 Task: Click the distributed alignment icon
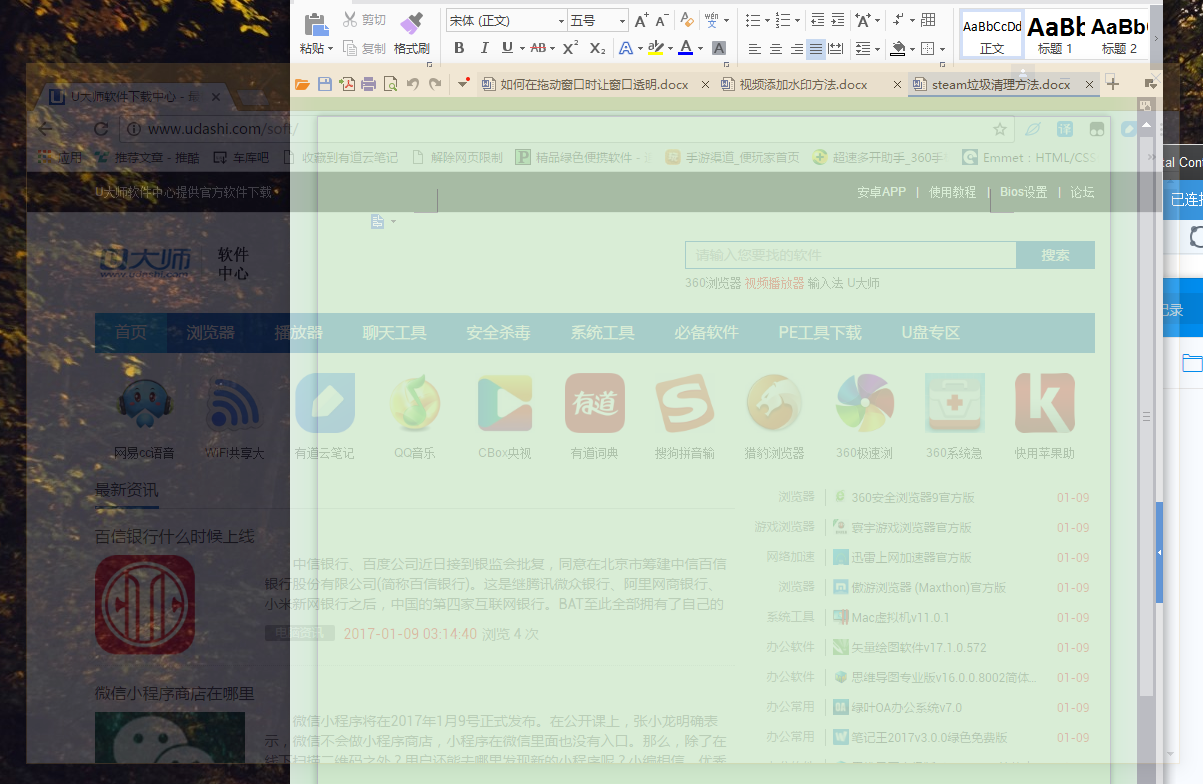pyautogui.click(x=837, y=48)
